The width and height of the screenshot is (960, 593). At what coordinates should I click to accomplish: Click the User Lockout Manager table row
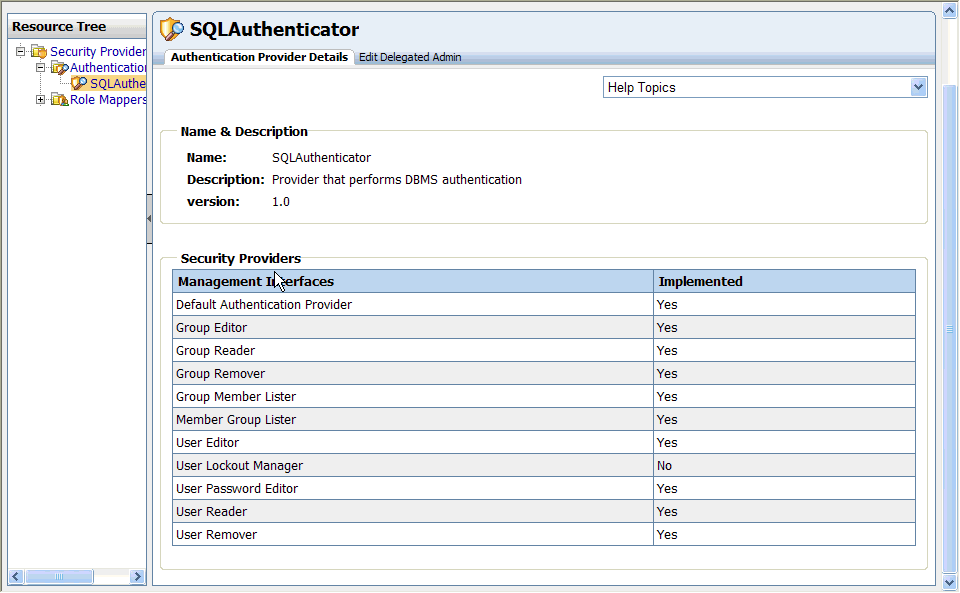400,465
